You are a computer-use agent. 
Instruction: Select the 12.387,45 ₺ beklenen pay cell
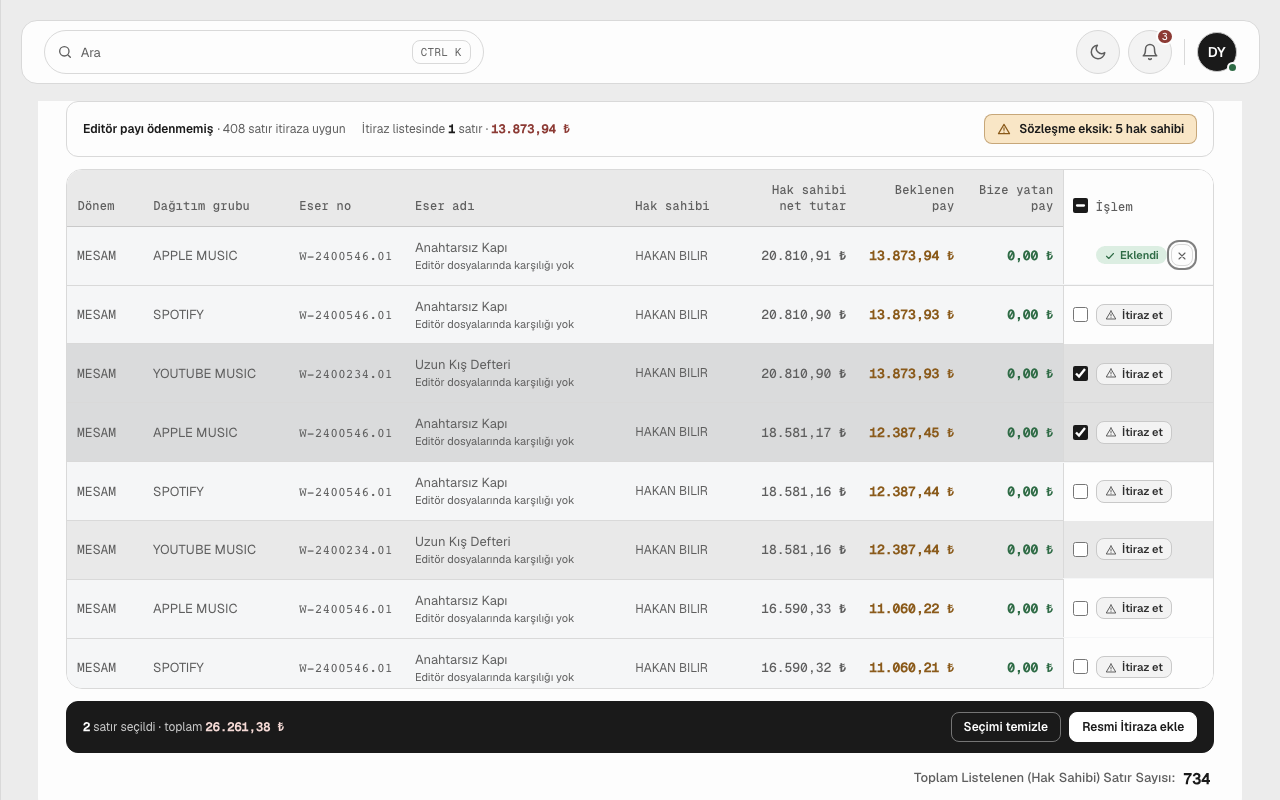[x=911, y=433]
